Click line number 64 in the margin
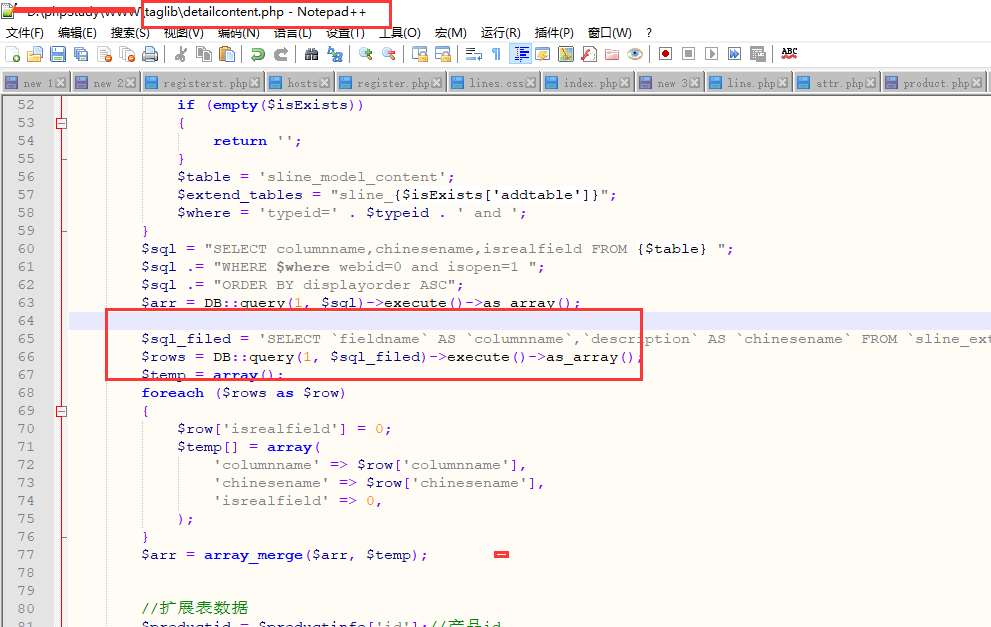The height and width of the screenshot is (627, 991). tap(25, 321)
